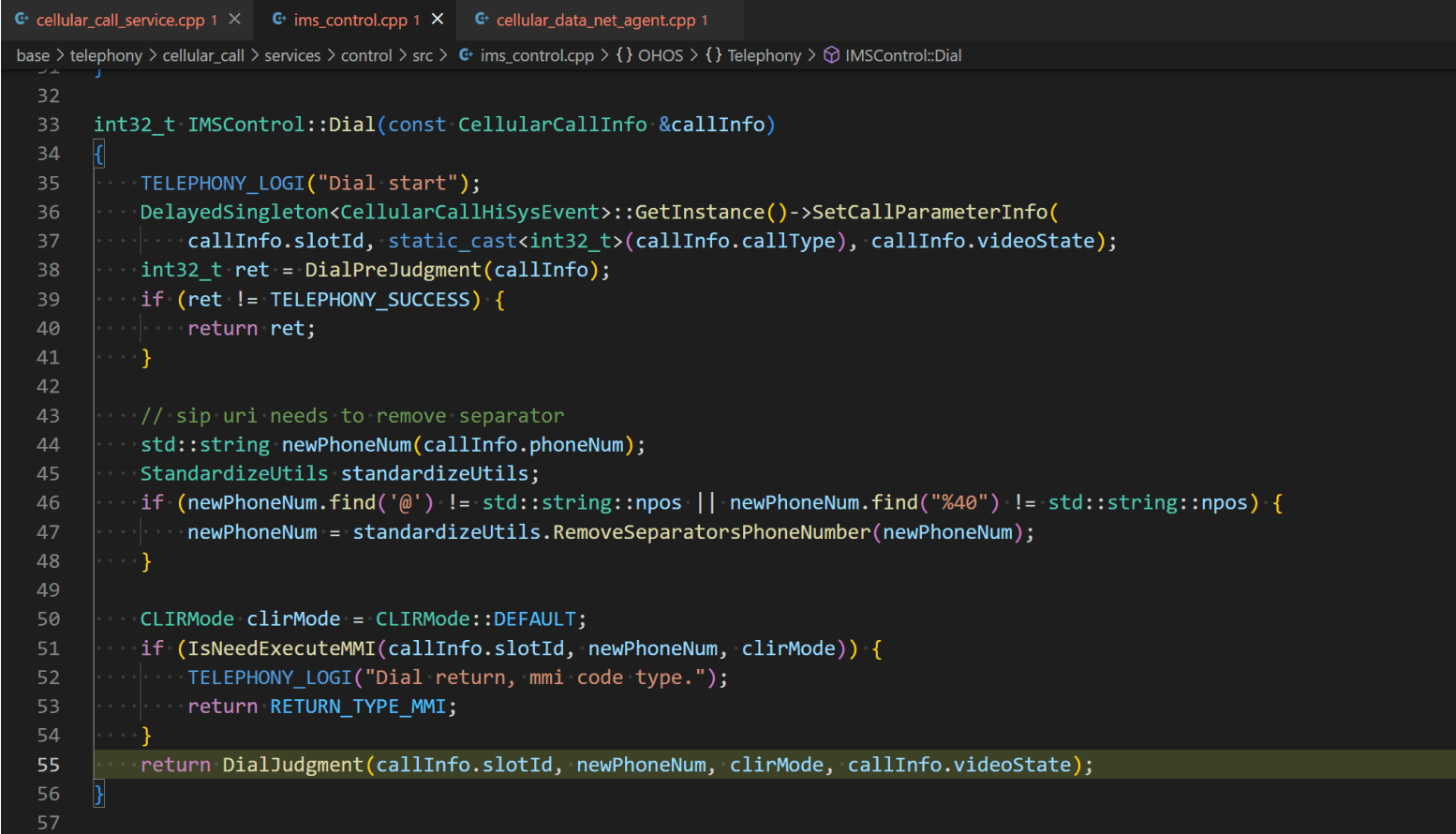Click the "%40" string on line 46
The height and width of the screenshot is (834, 1456).
[959, 502]
